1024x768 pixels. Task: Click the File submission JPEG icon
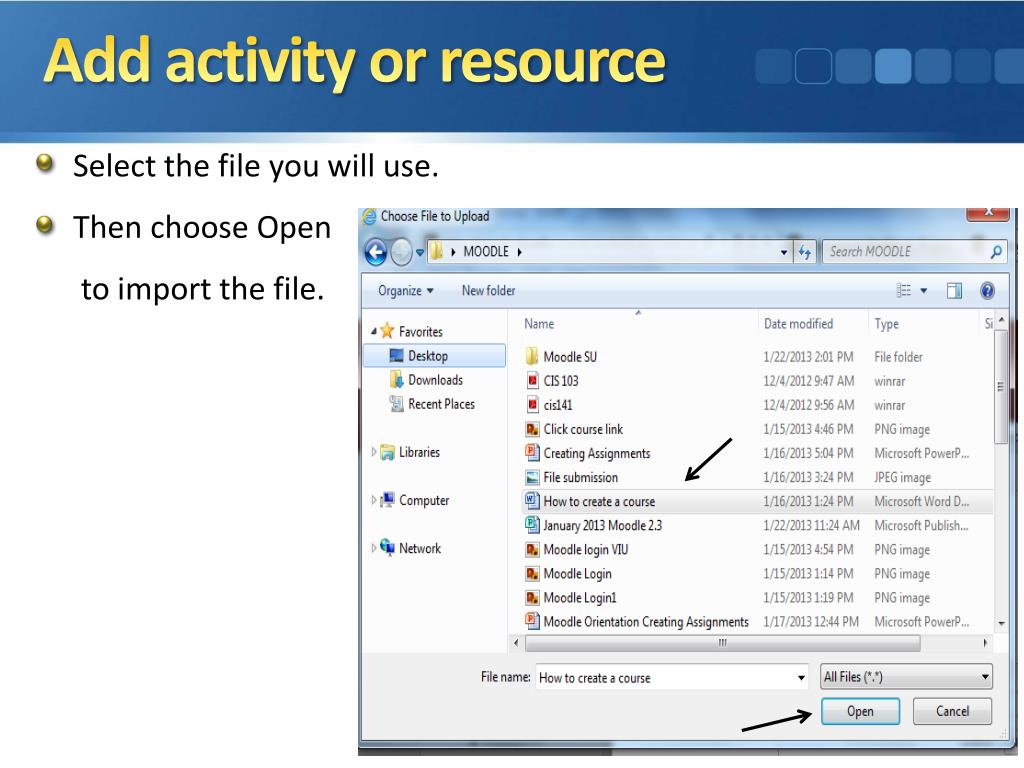[x=532, y=477]
